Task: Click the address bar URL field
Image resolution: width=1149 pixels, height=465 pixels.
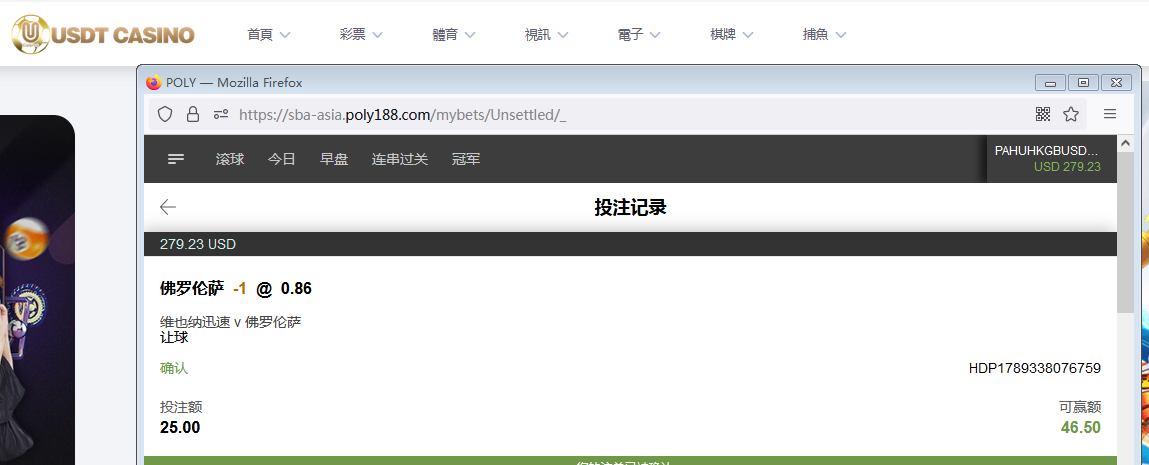Action: (x=616, y=114)
